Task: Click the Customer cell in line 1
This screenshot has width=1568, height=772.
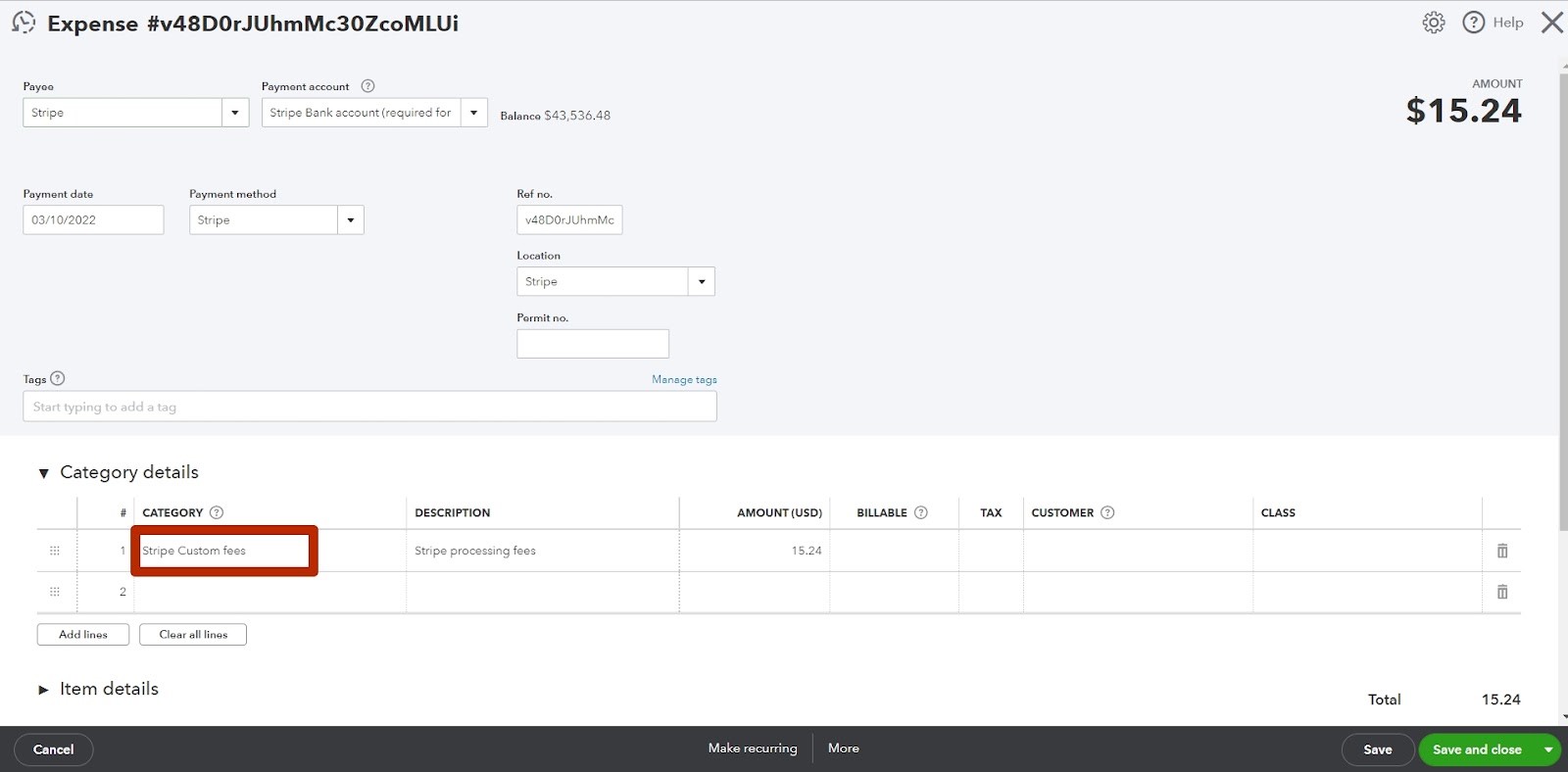Action: (x=1138, y=551)
